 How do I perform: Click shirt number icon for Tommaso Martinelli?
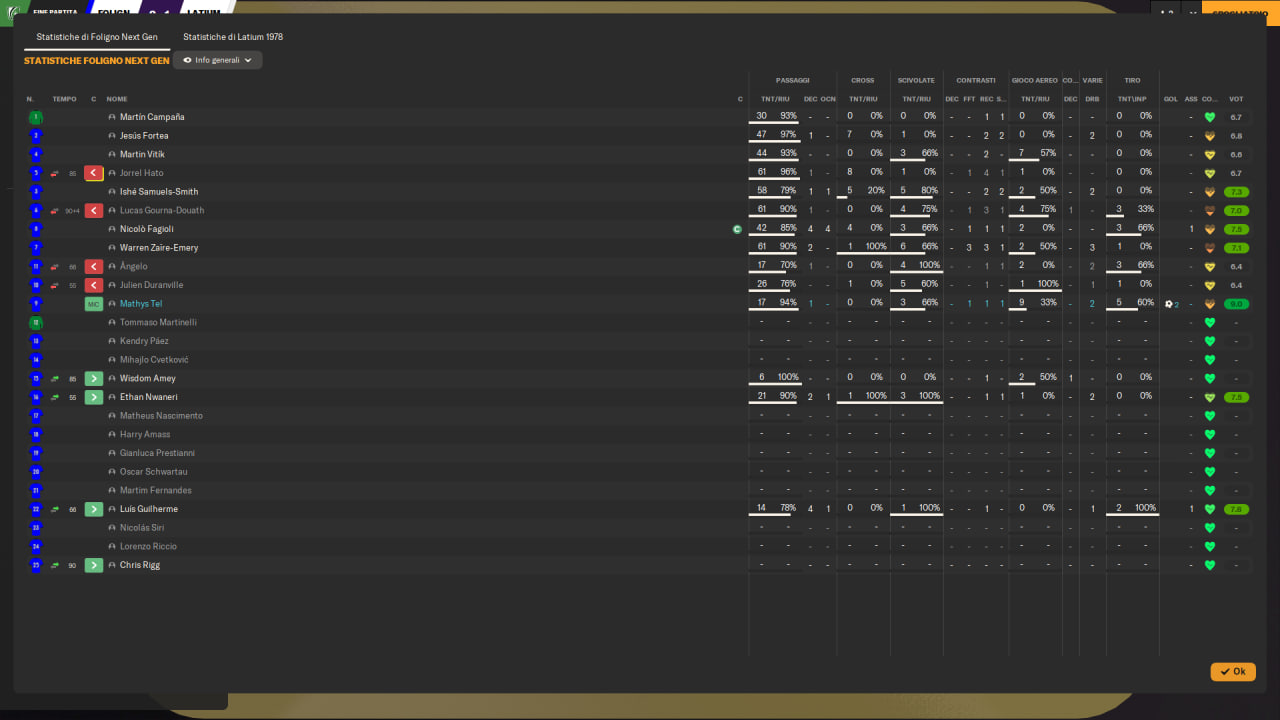pyautogui.click(x=36, y=322)
